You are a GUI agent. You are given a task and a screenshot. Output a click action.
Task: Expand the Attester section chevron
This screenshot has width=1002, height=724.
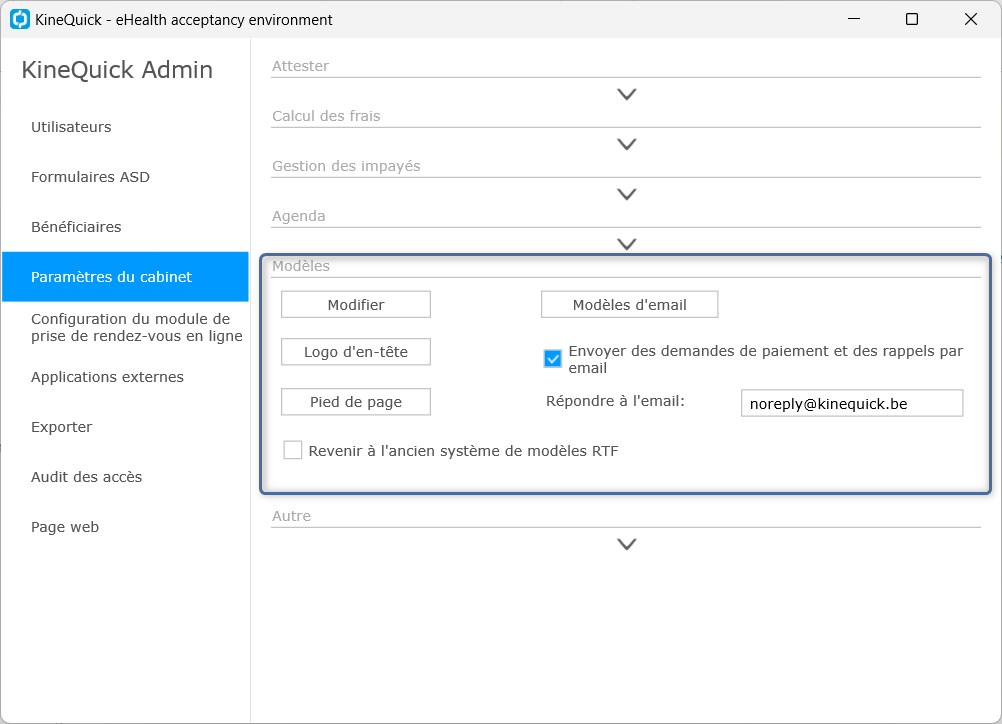point(626,95)
